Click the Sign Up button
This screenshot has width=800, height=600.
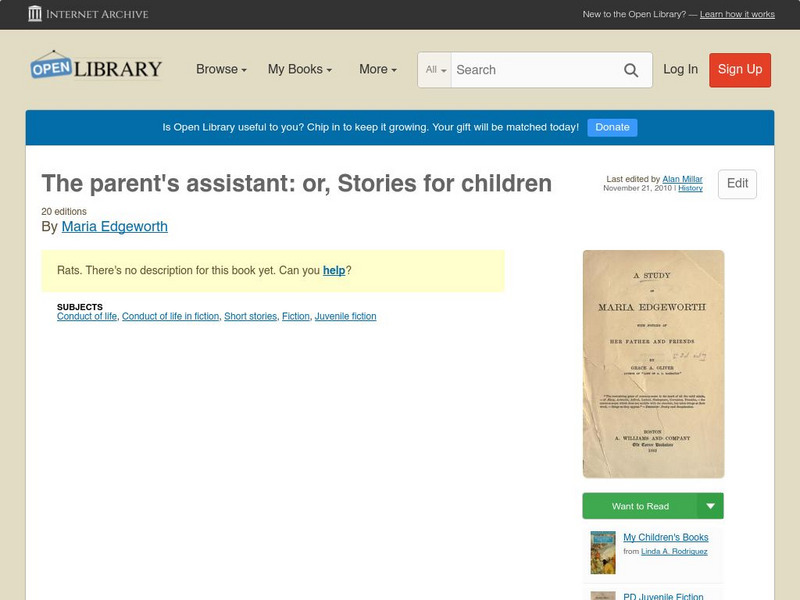tap(739, 70)
